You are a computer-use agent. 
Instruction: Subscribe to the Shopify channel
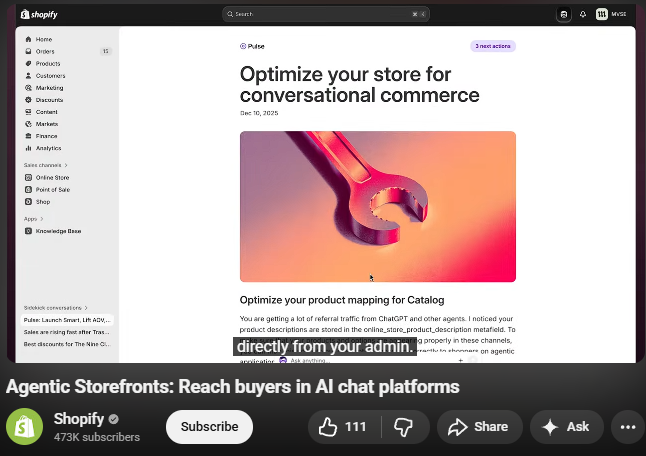(209, 427)
